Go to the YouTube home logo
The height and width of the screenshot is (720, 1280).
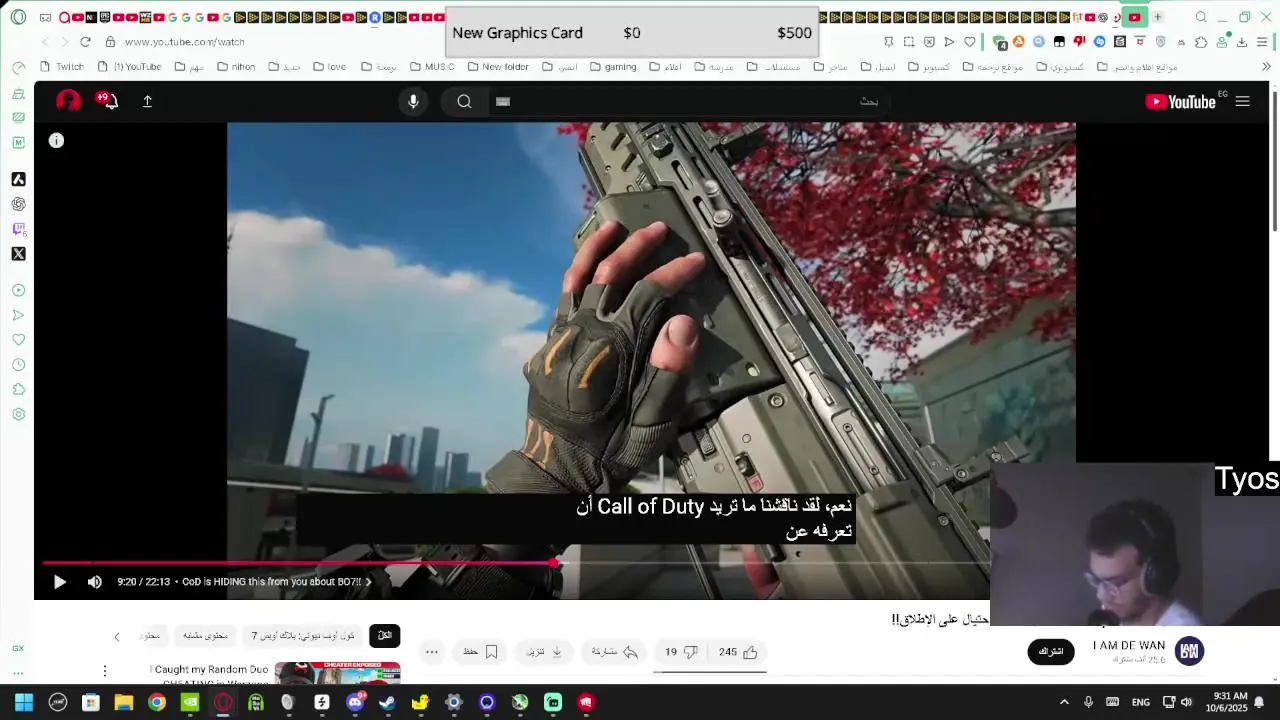(1180, 101)
